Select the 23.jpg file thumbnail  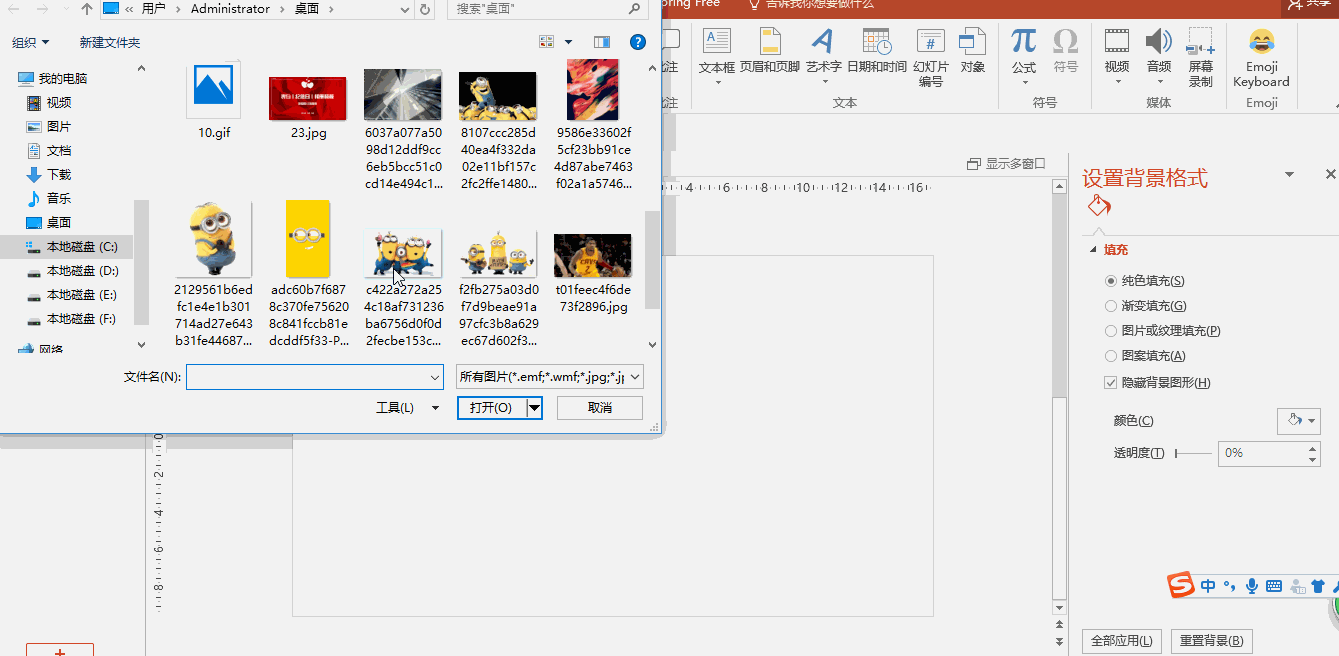pyautogui.click(x=308, y=97)
